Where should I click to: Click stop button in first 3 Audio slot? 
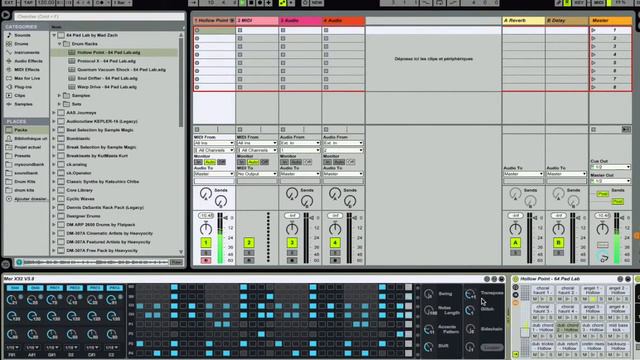point(283,30)
